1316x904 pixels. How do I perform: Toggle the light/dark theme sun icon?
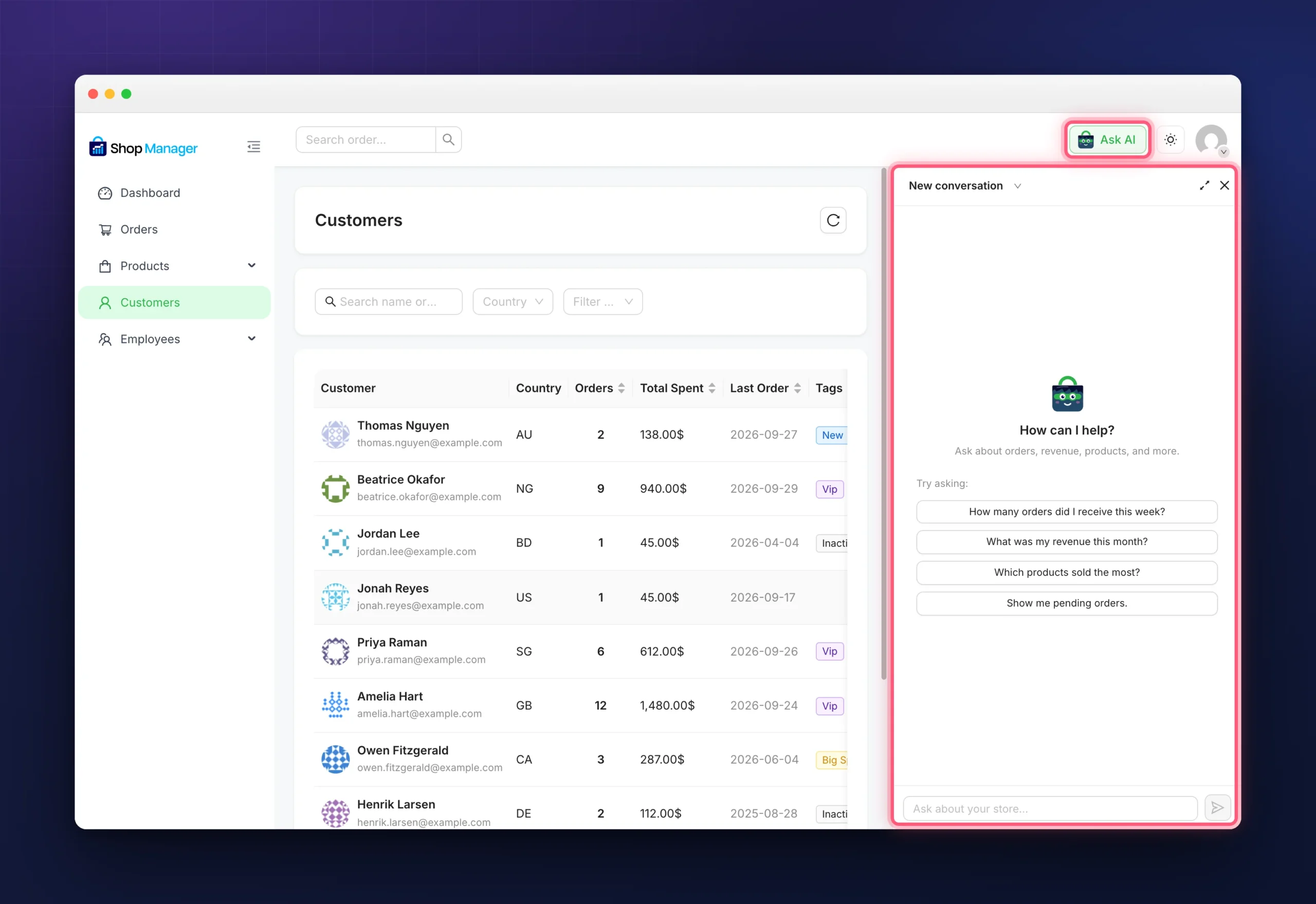(1171, 139)
